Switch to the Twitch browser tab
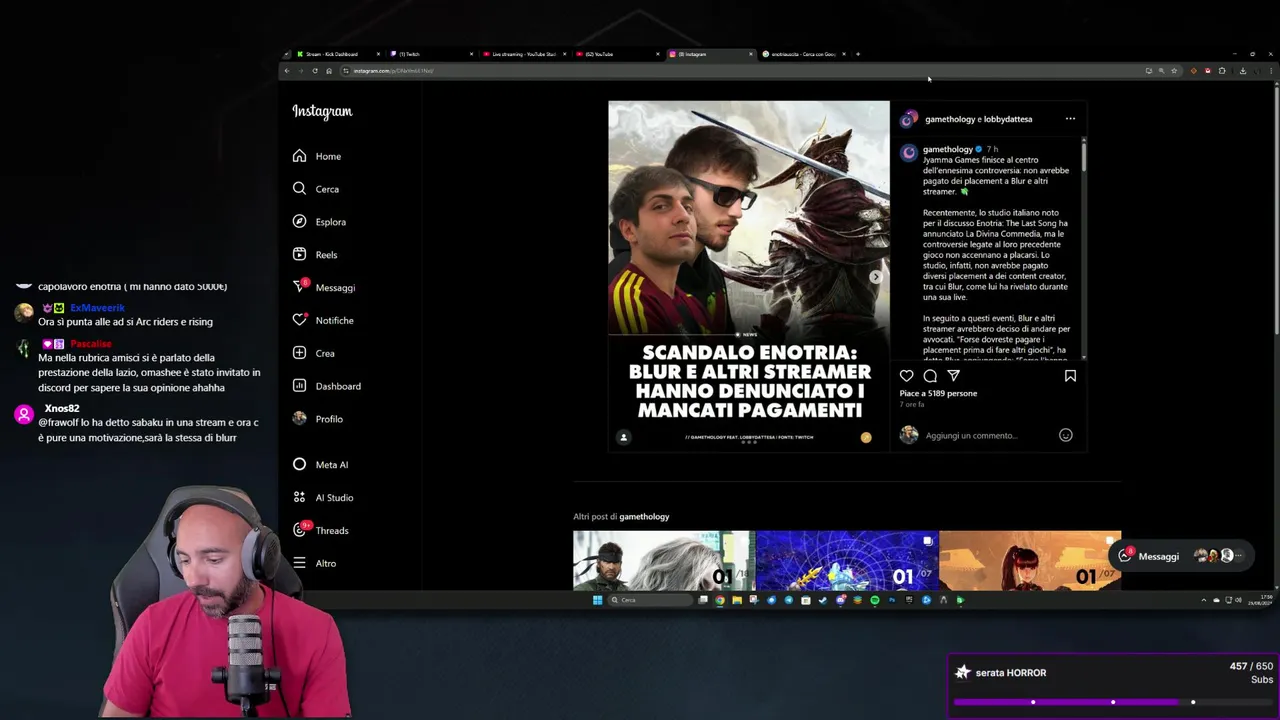This screenshot has height=720, width=1280. pos(432,54)
